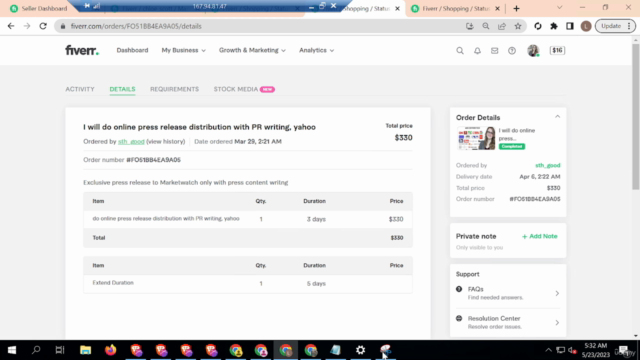The height and width of the screenshot is (360, 640).
Task: Open a new browser tab
Action: click(x=516, y=9)
